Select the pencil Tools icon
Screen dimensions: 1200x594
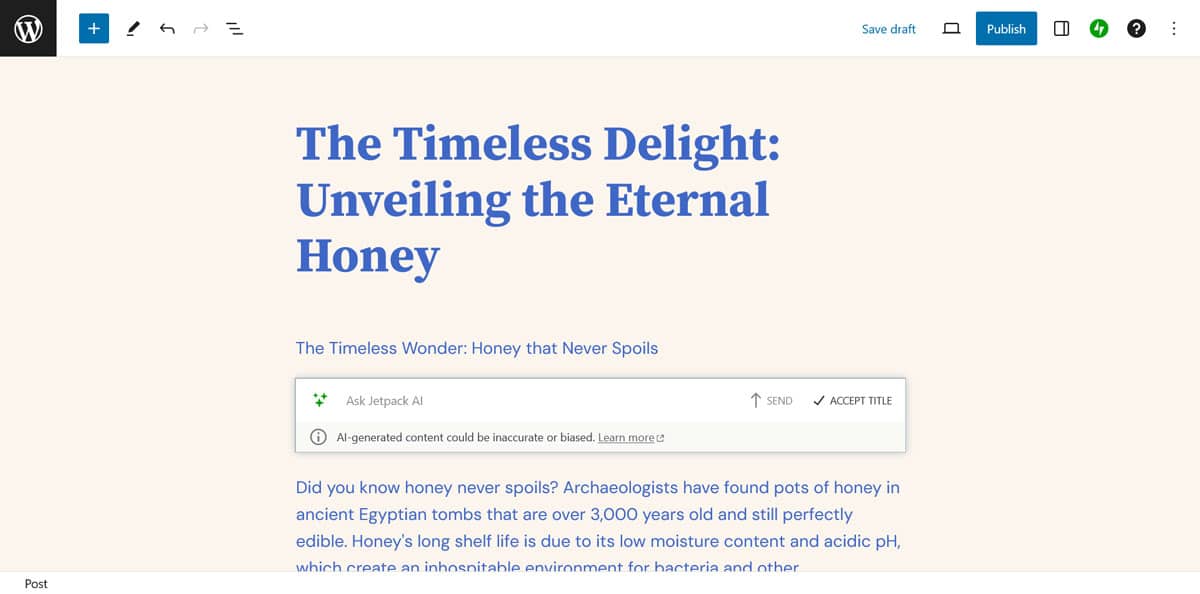[x=133, y=29]
